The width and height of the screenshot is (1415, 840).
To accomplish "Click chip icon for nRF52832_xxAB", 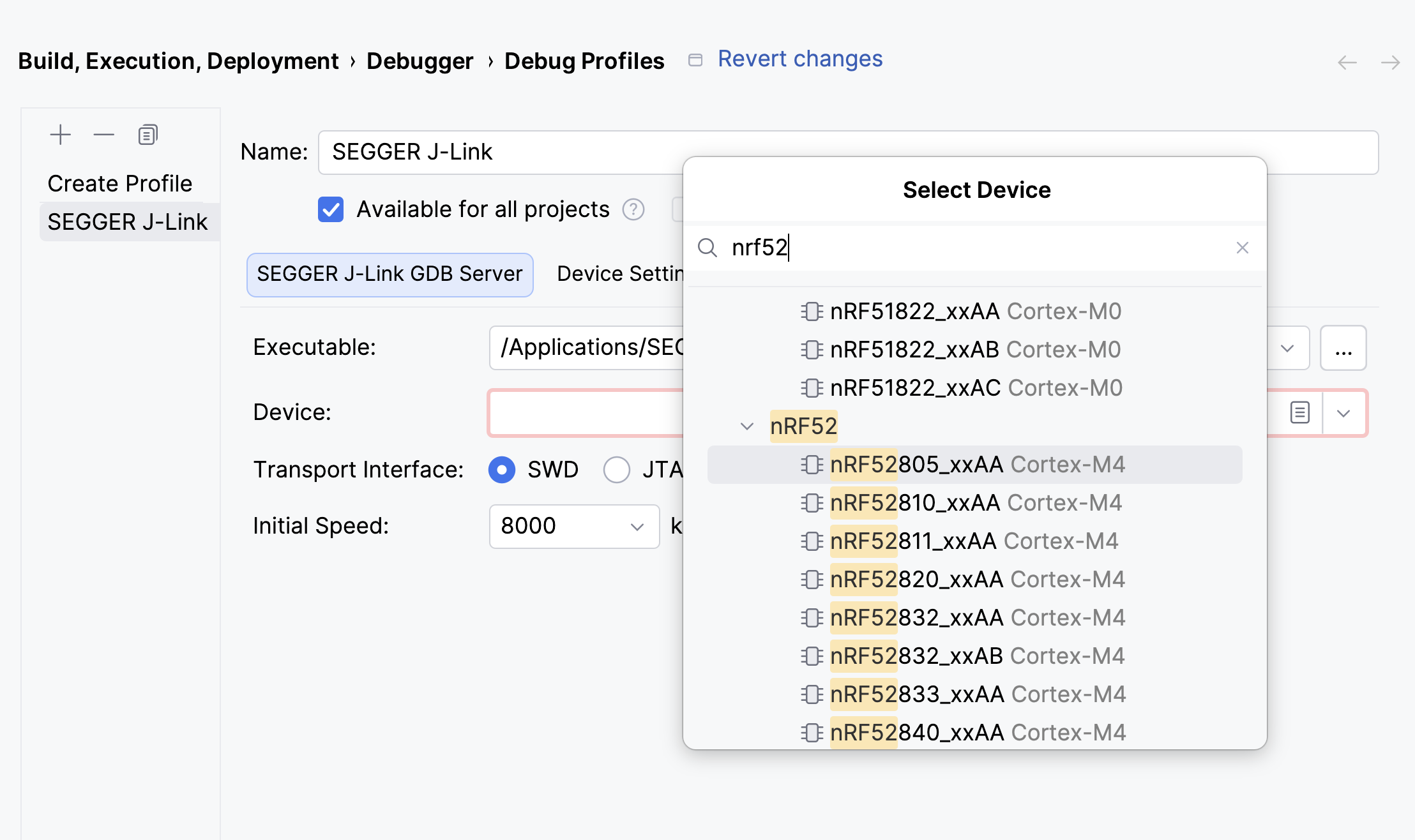I will (x=812, y=656).
